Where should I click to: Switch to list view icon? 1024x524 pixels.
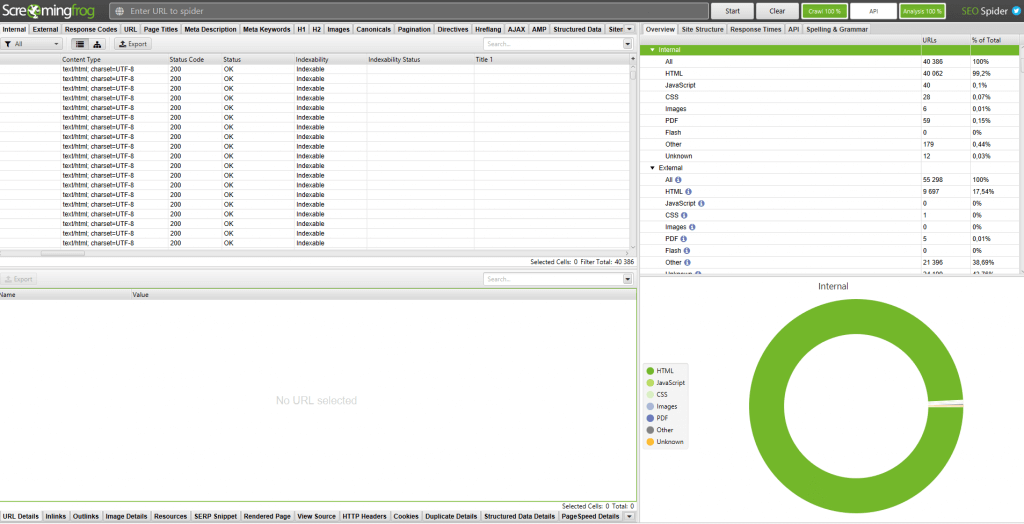81,44
